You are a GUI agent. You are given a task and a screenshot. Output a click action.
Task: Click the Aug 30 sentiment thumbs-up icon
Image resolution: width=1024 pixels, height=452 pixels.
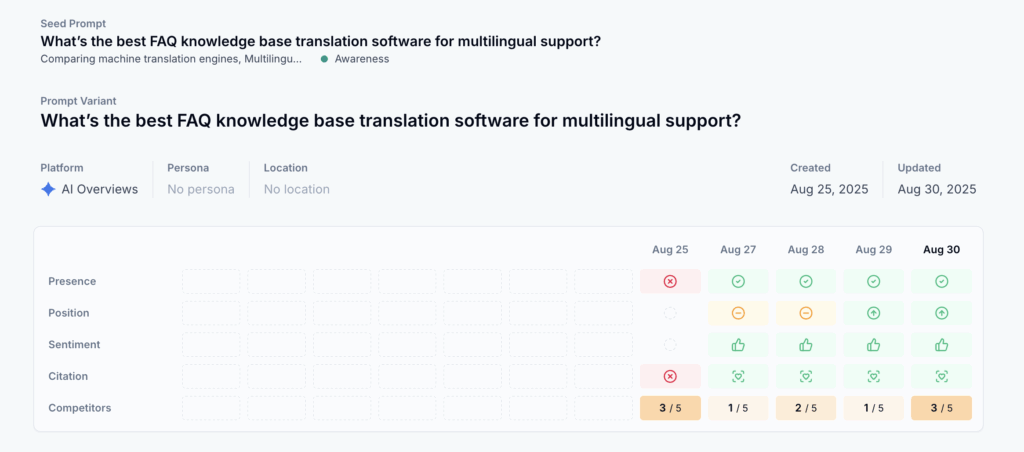(941, 344)
